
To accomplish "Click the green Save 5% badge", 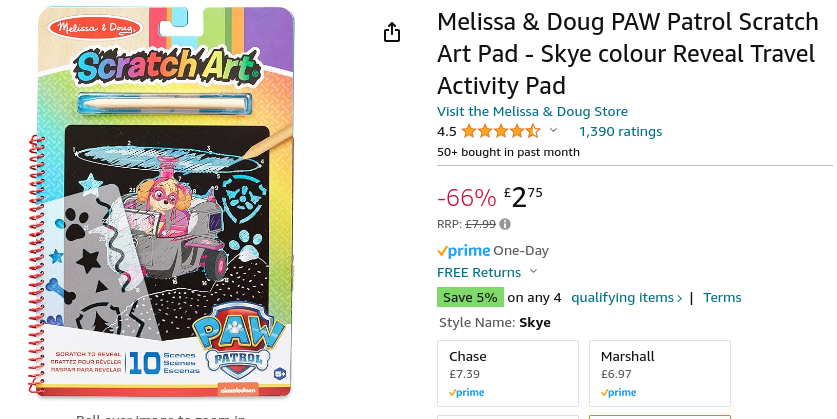I will pyautogui.click(x=470, y=297).
